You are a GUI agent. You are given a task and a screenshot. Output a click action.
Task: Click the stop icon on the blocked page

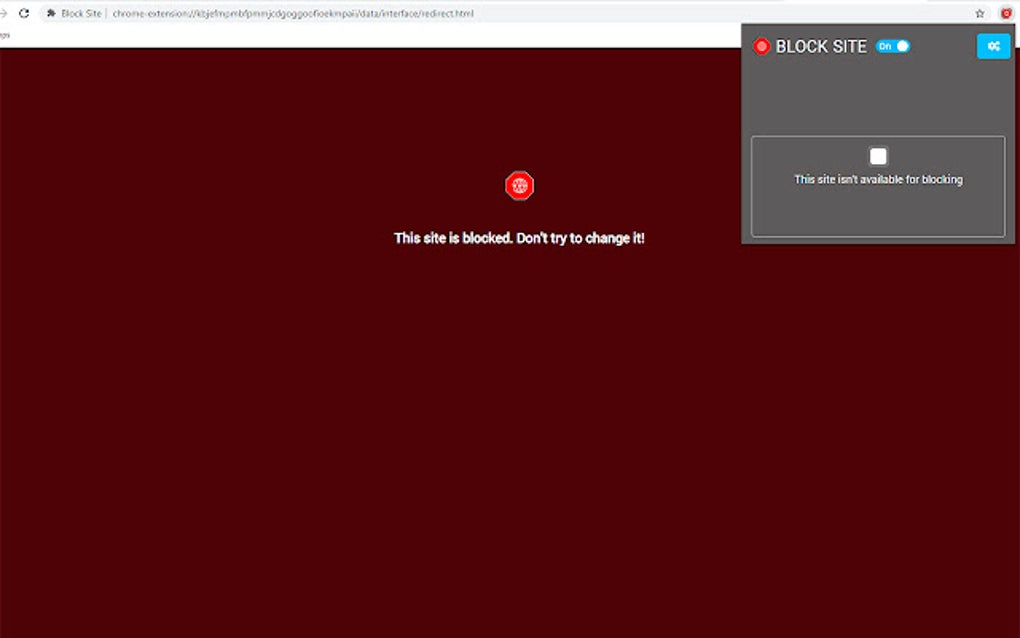[519, 186]
